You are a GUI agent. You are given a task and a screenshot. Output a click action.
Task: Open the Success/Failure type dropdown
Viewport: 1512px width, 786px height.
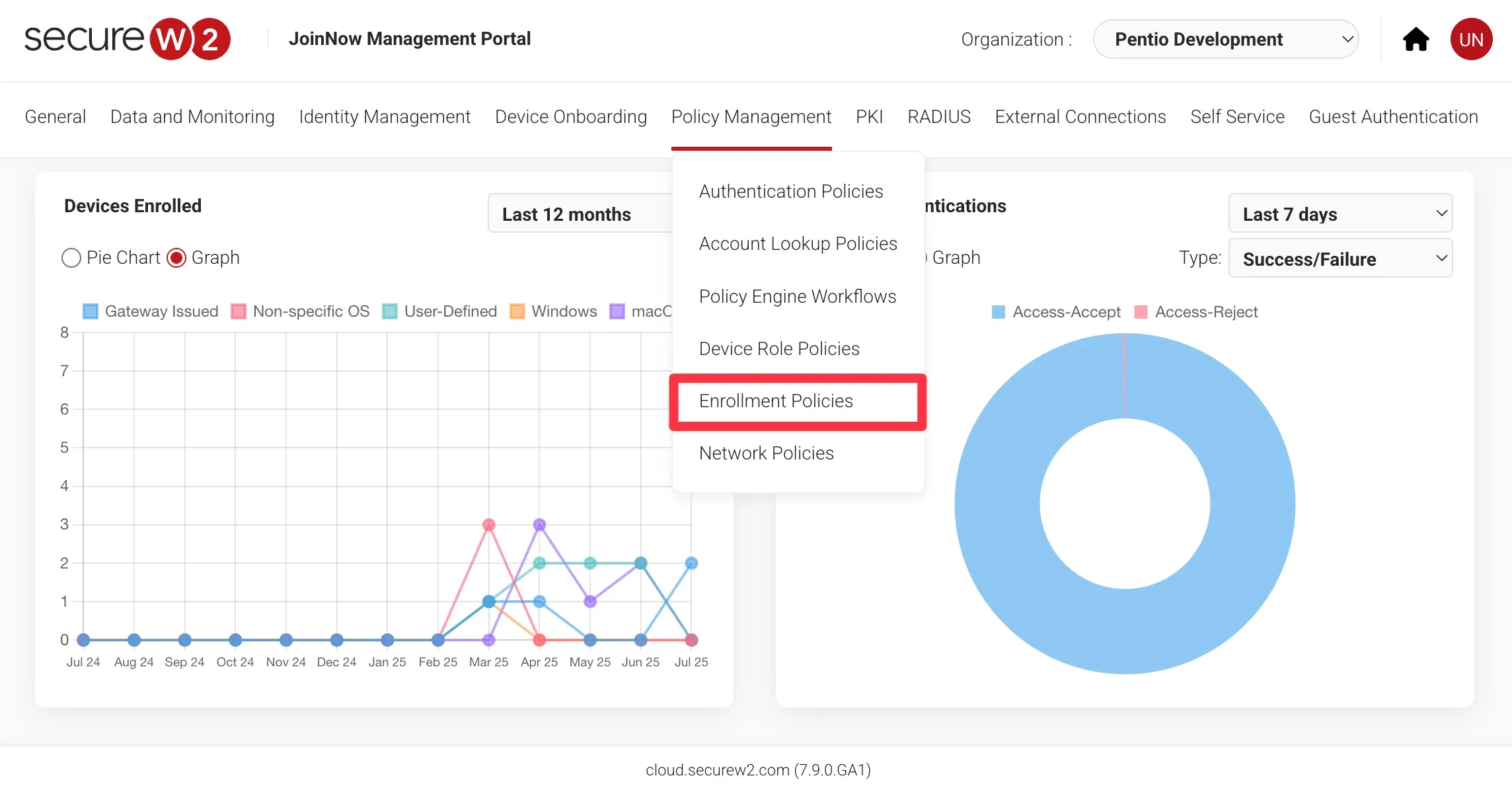[1340, 258]
